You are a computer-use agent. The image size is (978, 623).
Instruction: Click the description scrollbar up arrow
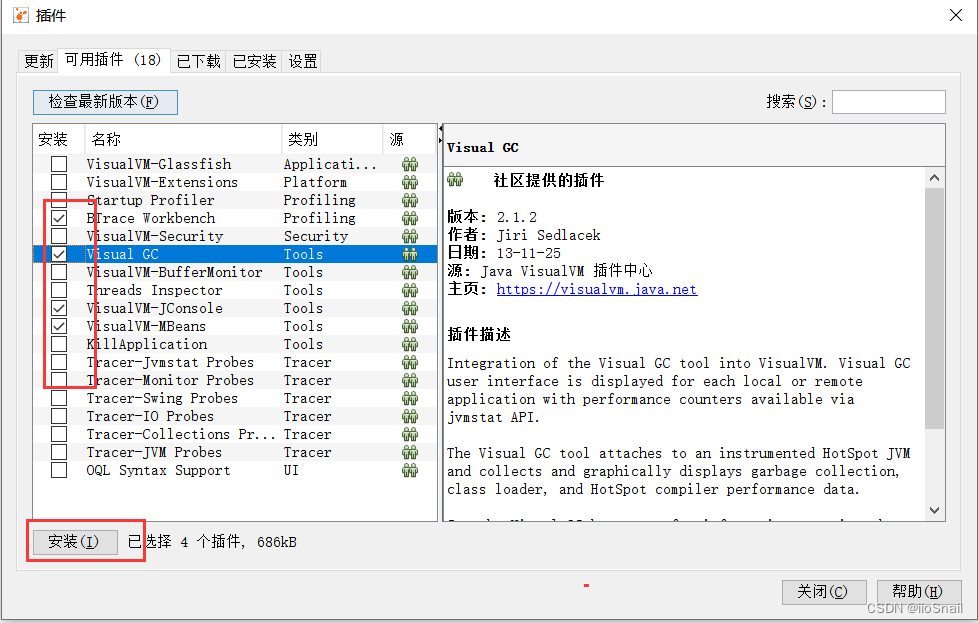pos(934,178)
